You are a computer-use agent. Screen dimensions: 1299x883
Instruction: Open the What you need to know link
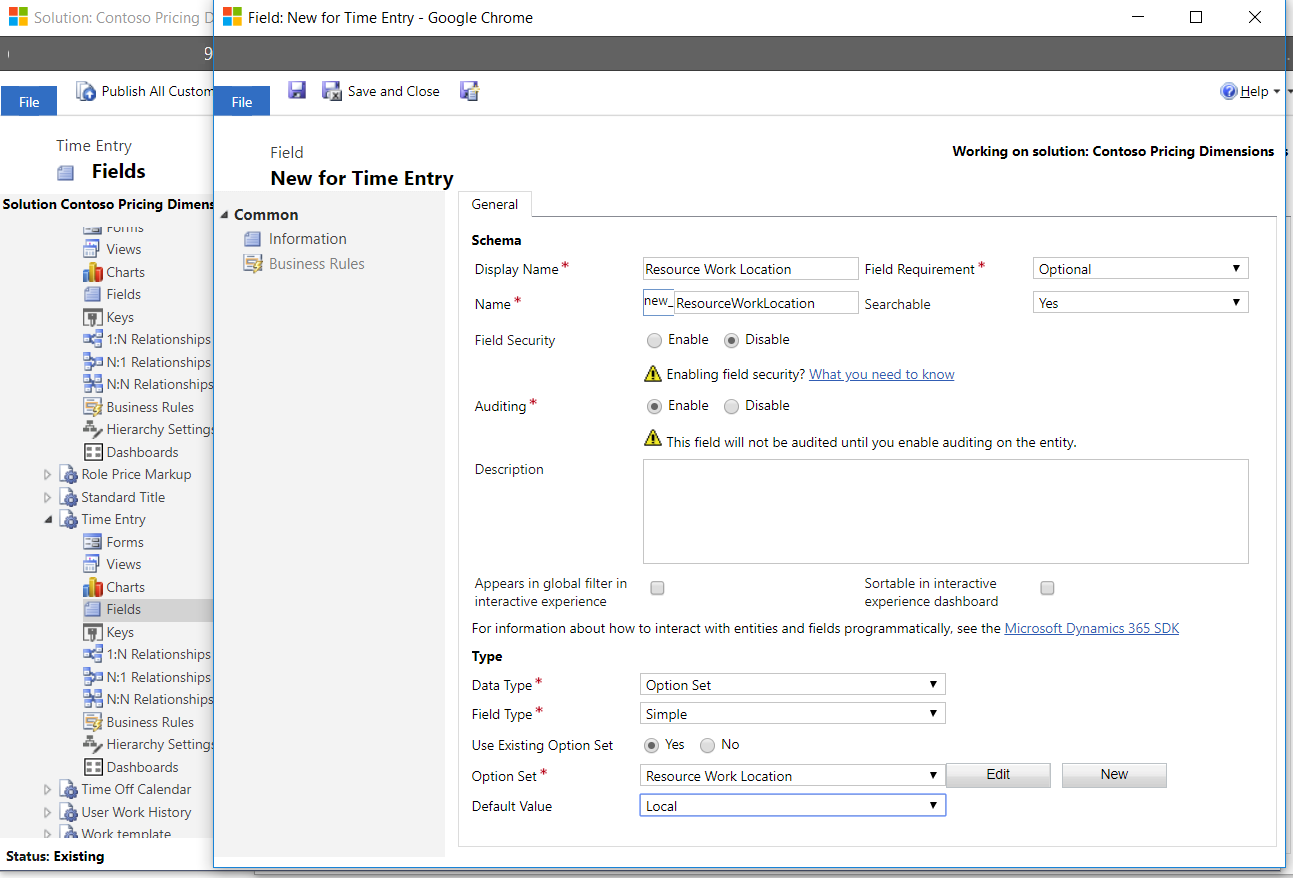[880, 374]
